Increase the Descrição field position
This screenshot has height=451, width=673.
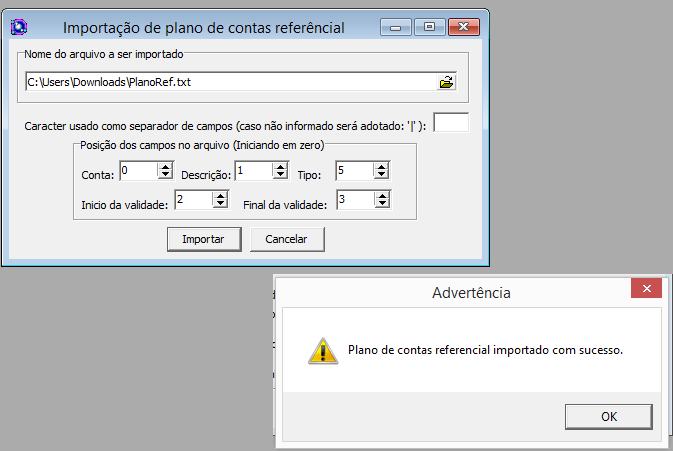point(280,166)
